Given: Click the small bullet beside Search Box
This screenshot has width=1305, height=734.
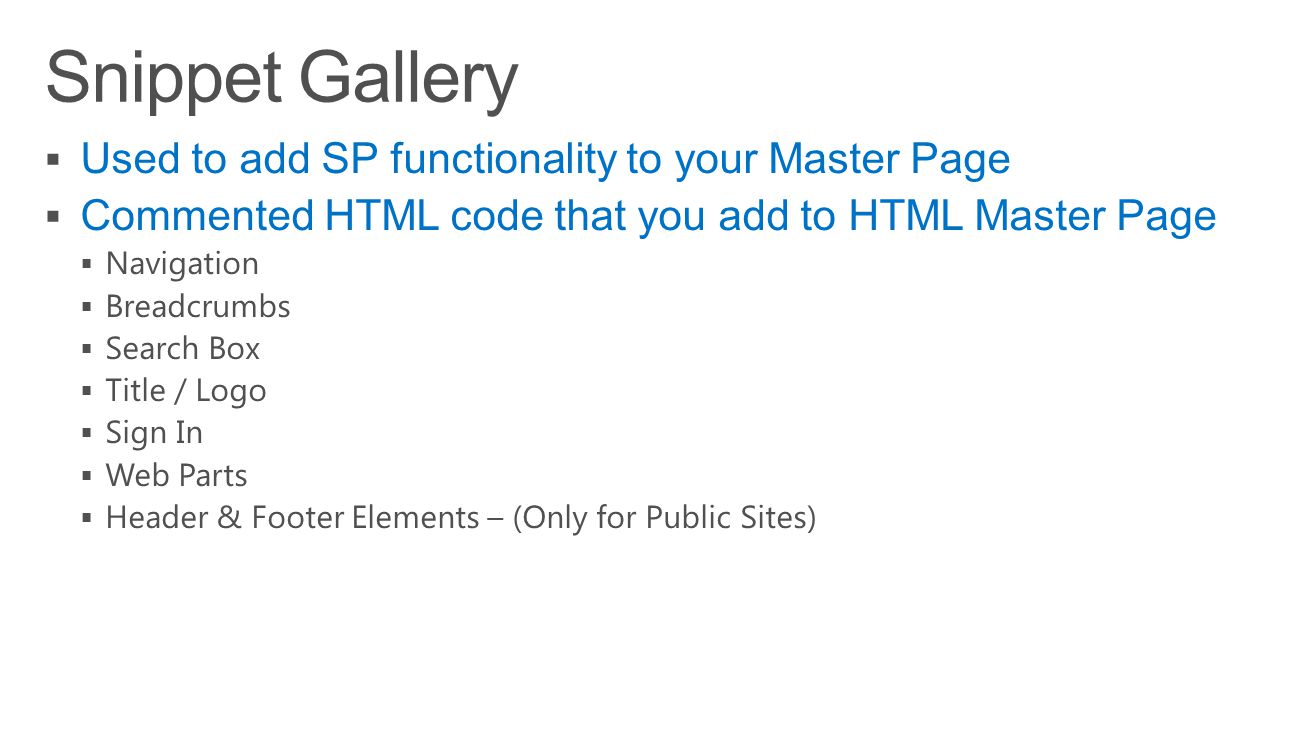Looking at the screenshot, I should point(87,349).
